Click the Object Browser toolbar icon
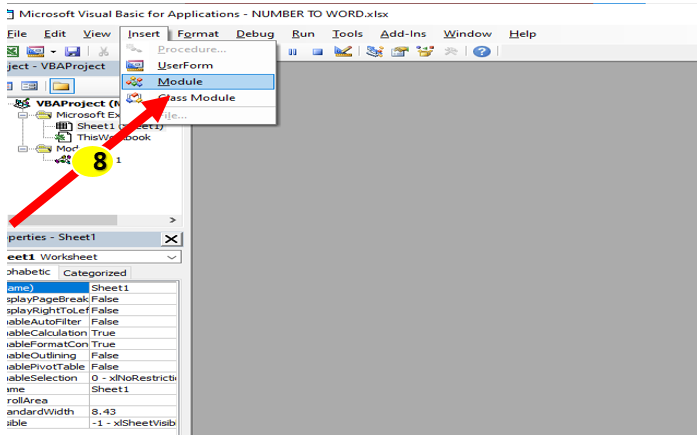The image size is (697, 445). (425, 52)
